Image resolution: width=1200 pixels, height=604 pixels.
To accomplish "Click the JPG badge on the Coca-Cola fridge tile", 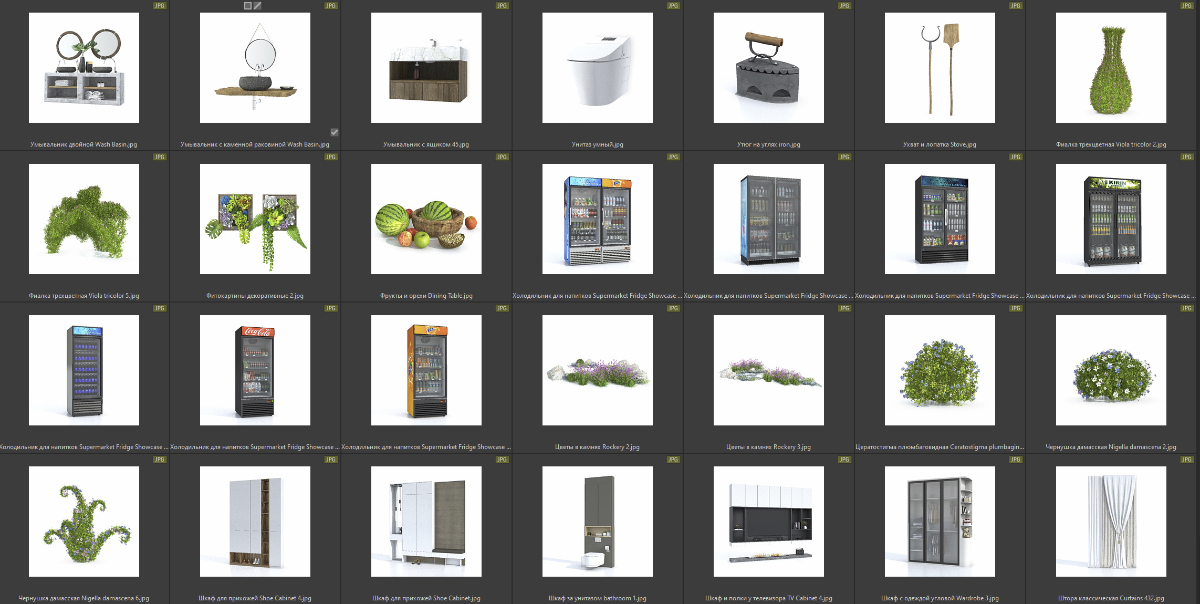I will point(331,308).
